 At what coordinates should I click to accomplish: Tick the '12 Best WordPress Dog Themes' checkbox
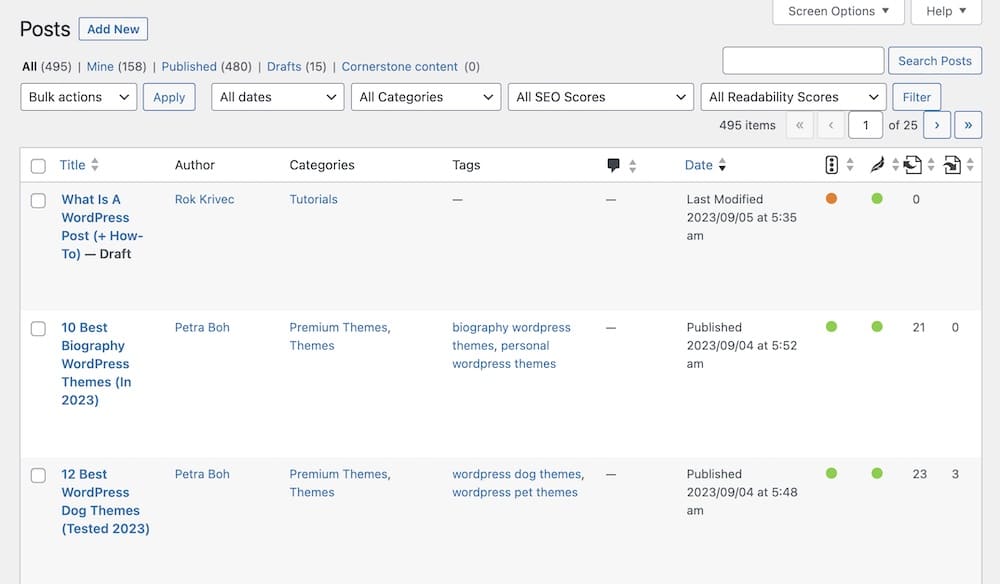tap(38, 475)
